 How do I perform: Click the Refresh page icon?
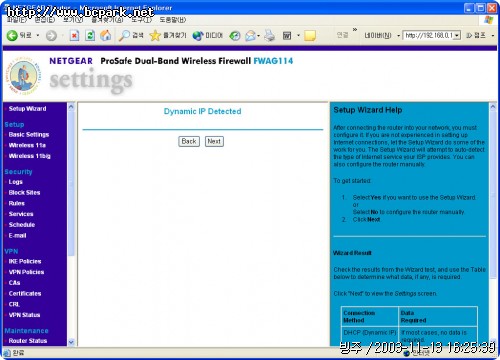click(90, 35)
